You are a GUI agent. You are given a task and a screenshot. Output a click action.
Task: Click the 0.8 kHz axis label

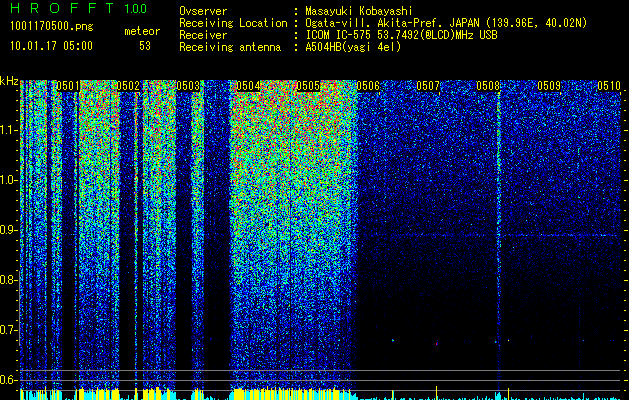pyautogui.click(x=9, y=280)
